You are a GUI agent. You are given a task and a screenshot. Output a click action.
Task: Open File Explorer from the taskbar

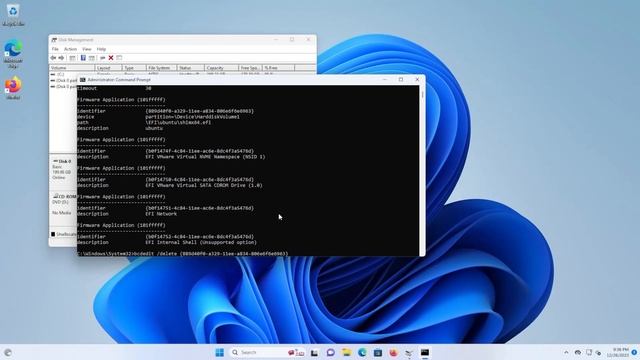click(346, 352)
